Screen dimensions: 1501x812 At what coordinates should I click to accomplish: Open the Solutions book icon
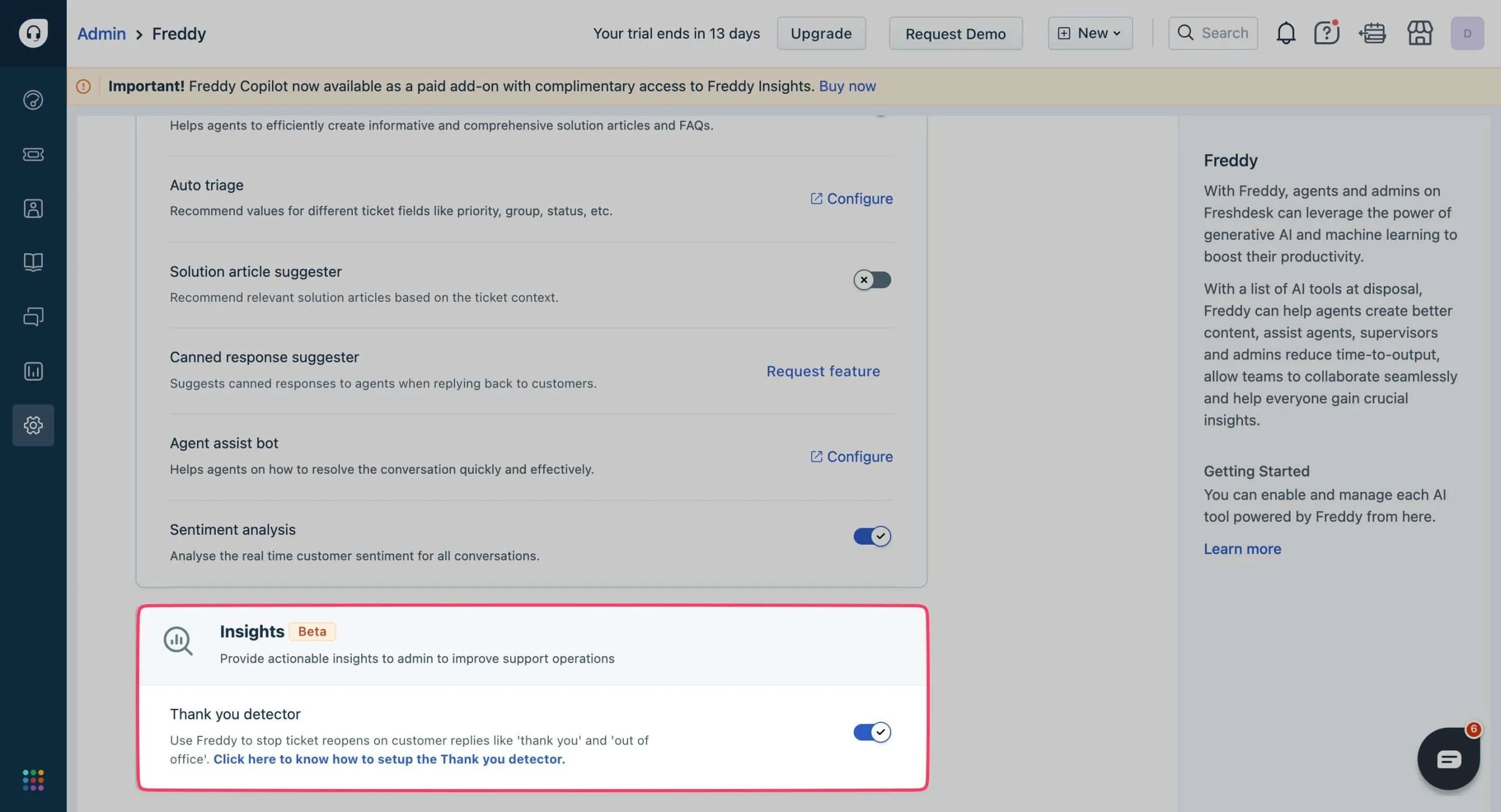click(x=33, y=262)
